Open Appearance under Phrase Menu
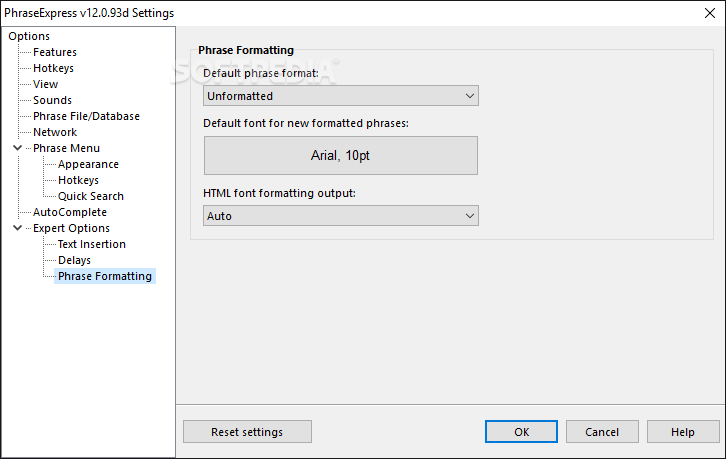Image resolution: width=726 pixels, height=459 pixels. [x=88, y=164]
